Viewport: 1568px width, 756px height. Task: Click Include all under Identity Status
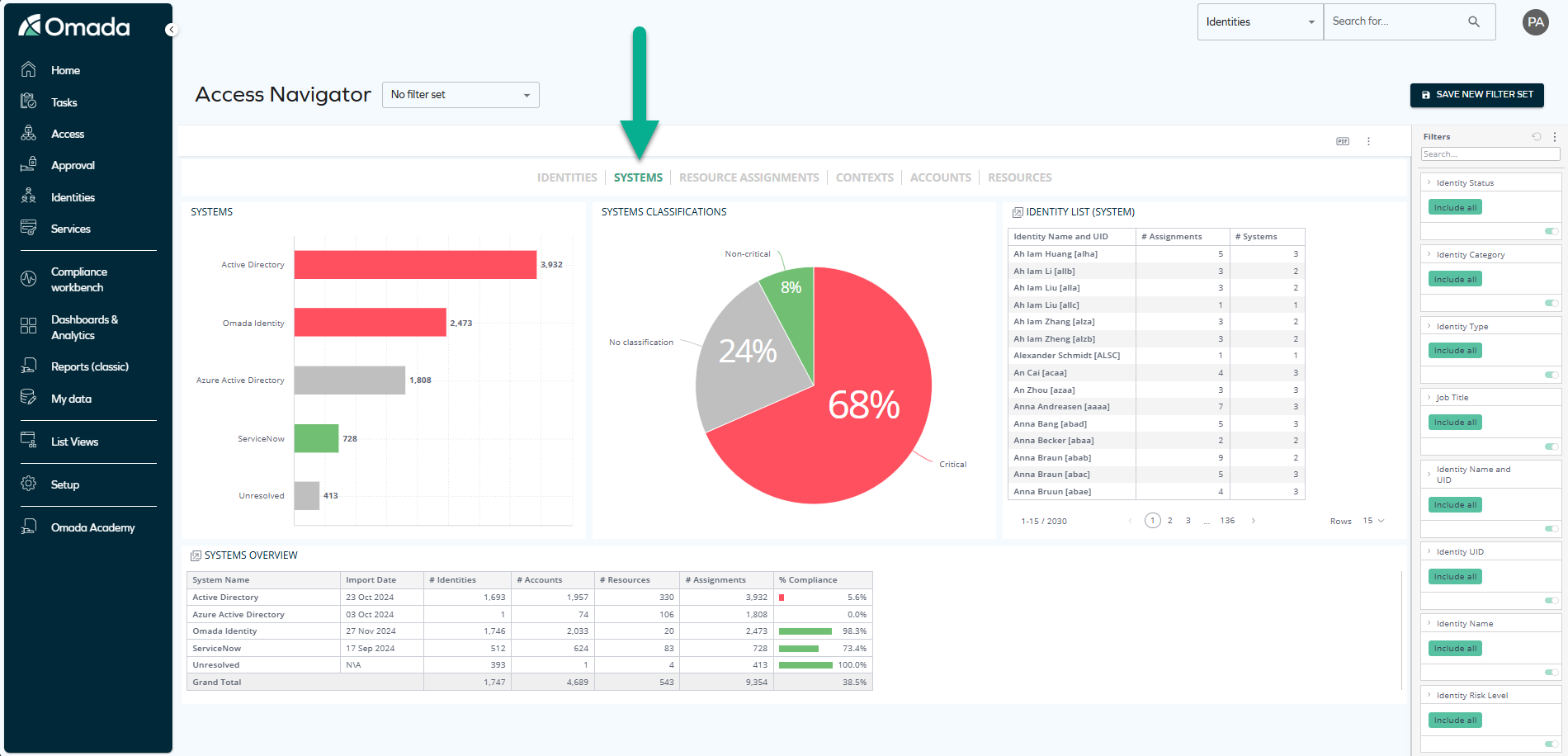[x=1455, y=207]
